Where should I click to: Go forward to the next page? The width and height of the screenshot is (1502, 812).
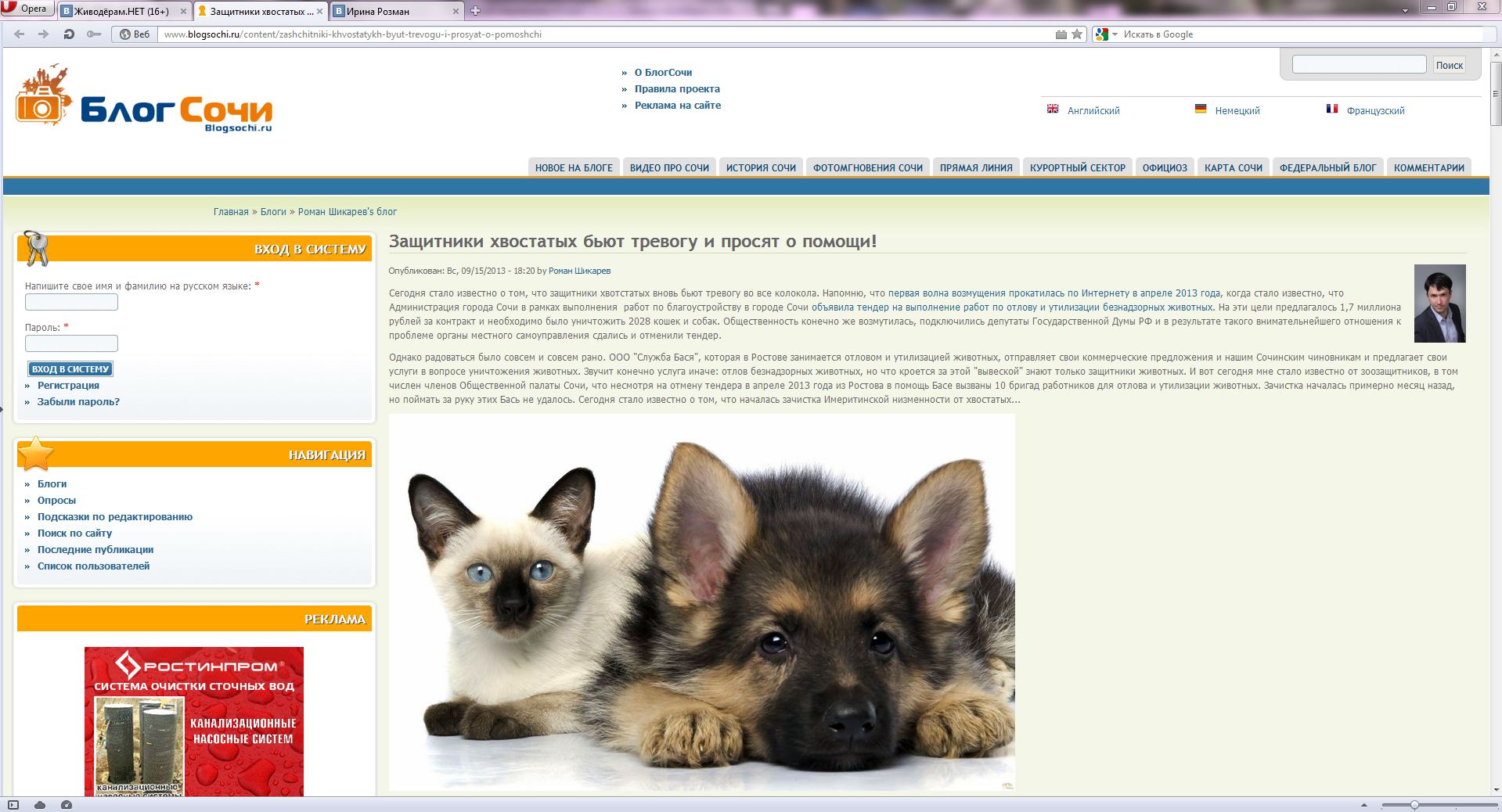(x=44, y=34)
